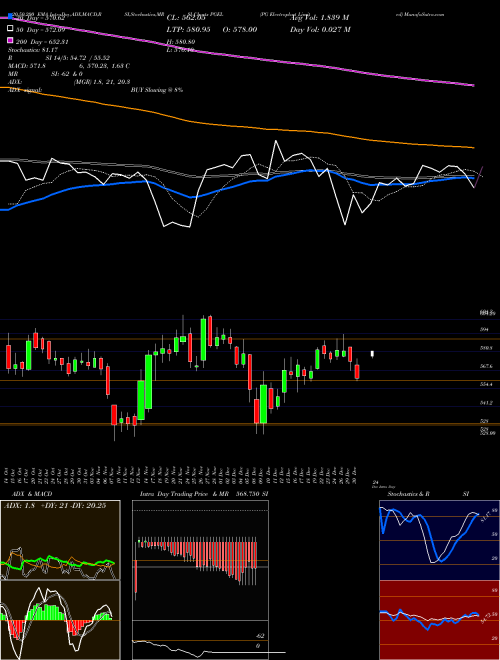Click the 'MACD: 571.8' indicator line
Viewport: 500px width, 660px height.
(27, 66)
